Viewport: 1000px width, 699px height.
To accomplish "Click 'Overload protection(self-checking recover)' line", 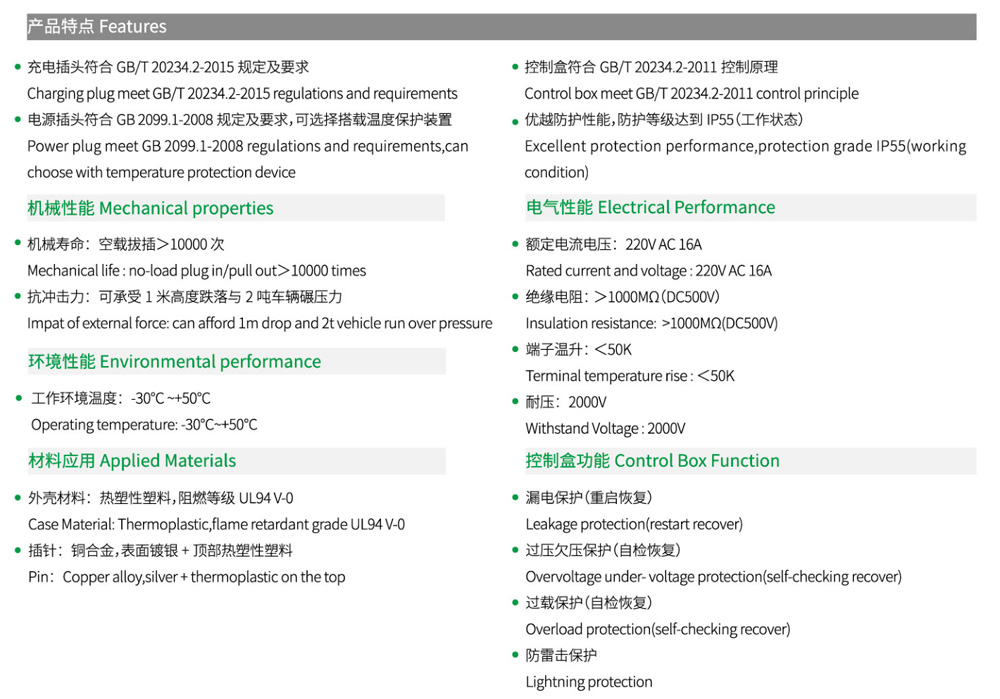I will [x=658, y=629].
